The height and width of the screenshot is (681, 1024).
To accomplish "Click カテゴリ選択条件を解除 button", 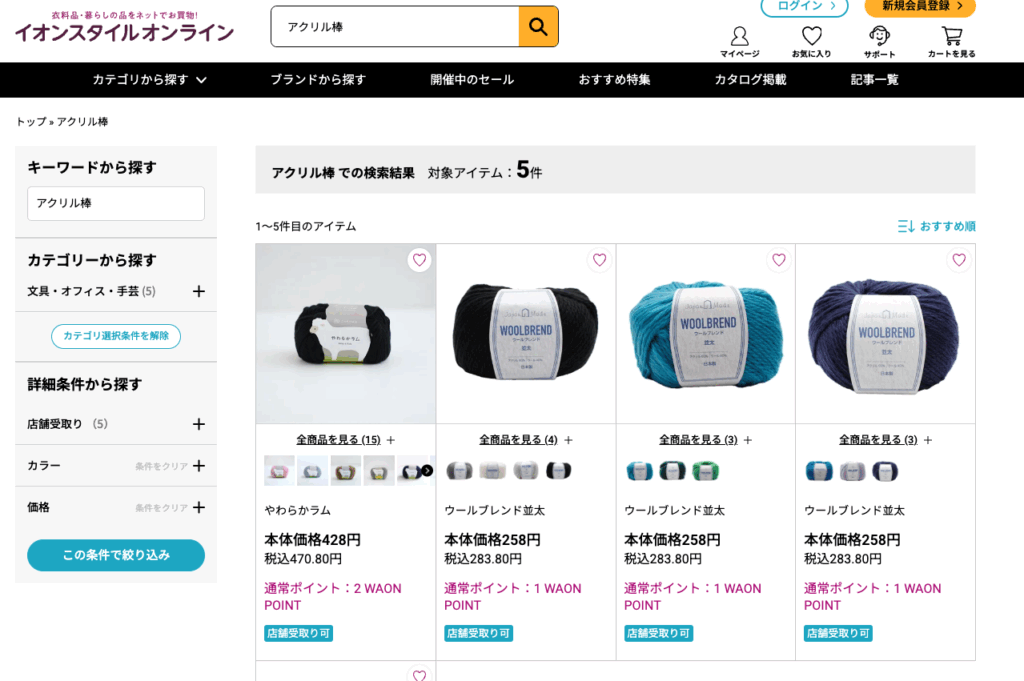I will click(116, 336).
